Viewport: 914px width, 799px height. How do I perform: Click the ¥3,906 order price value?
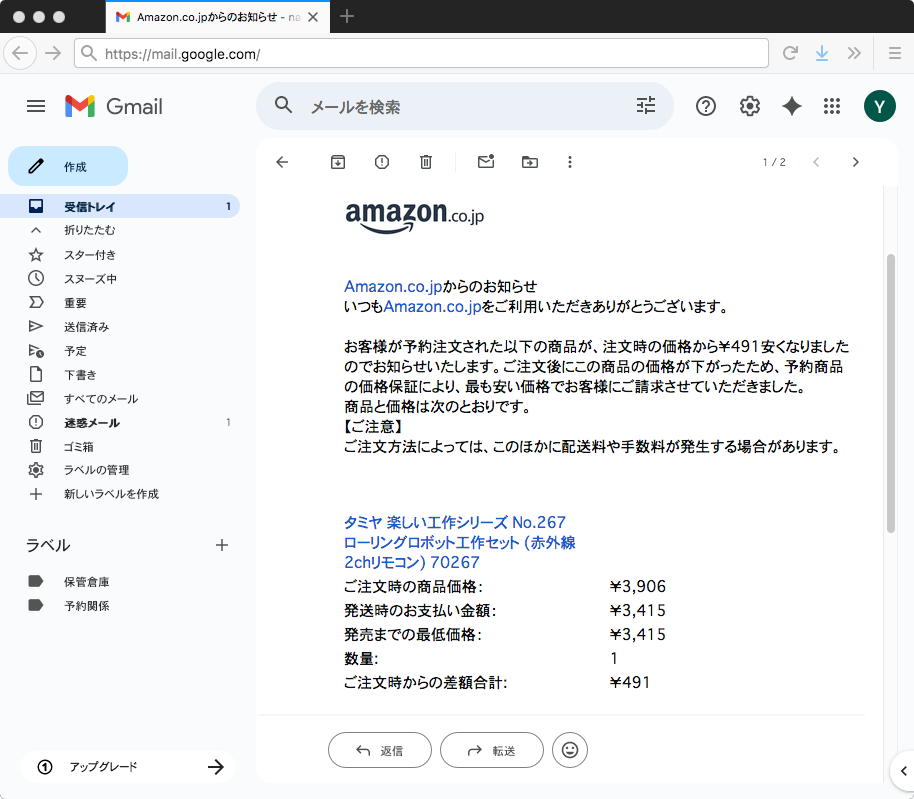(x=638, y=586)
